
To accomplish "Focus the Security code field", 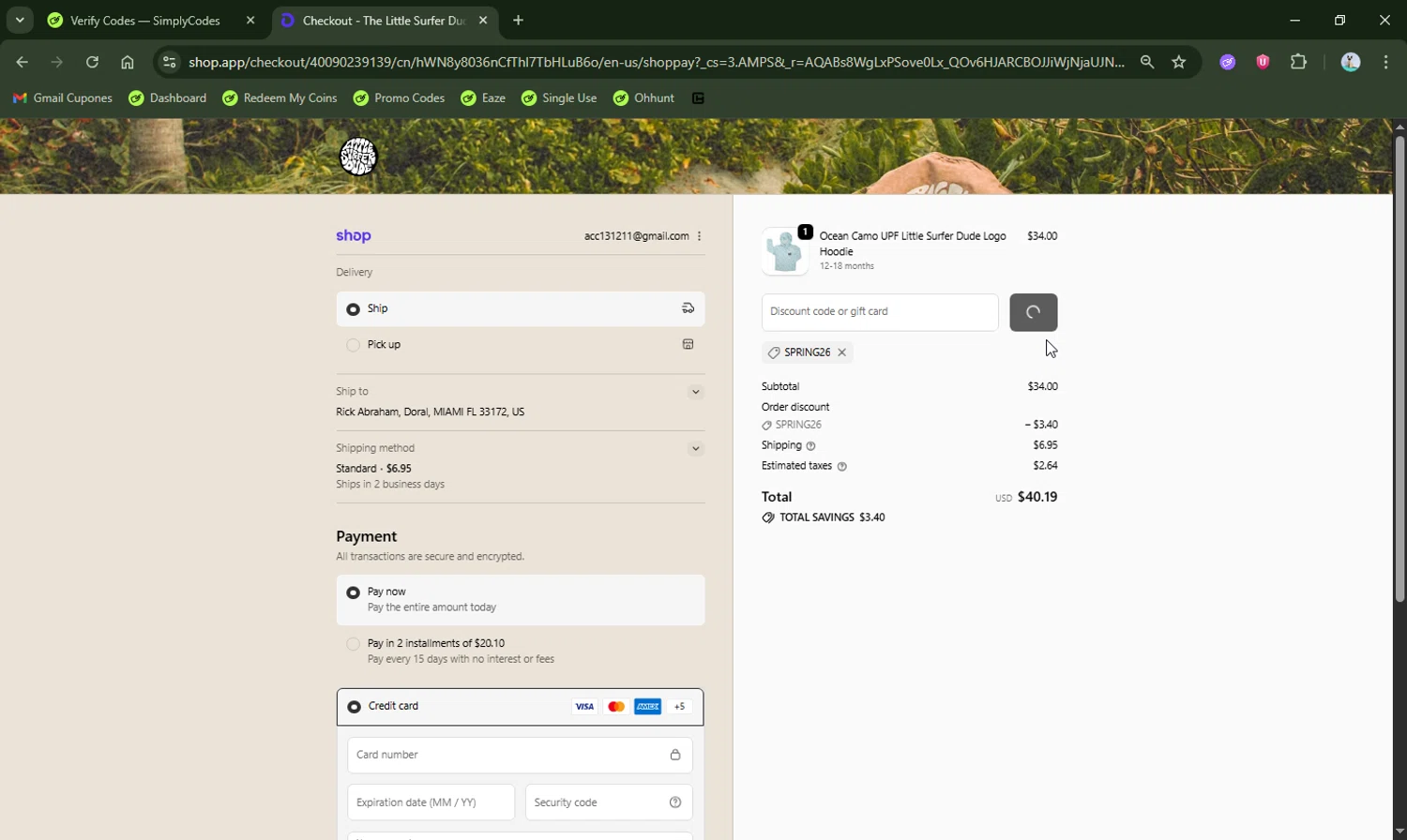I will pos(609,802).
